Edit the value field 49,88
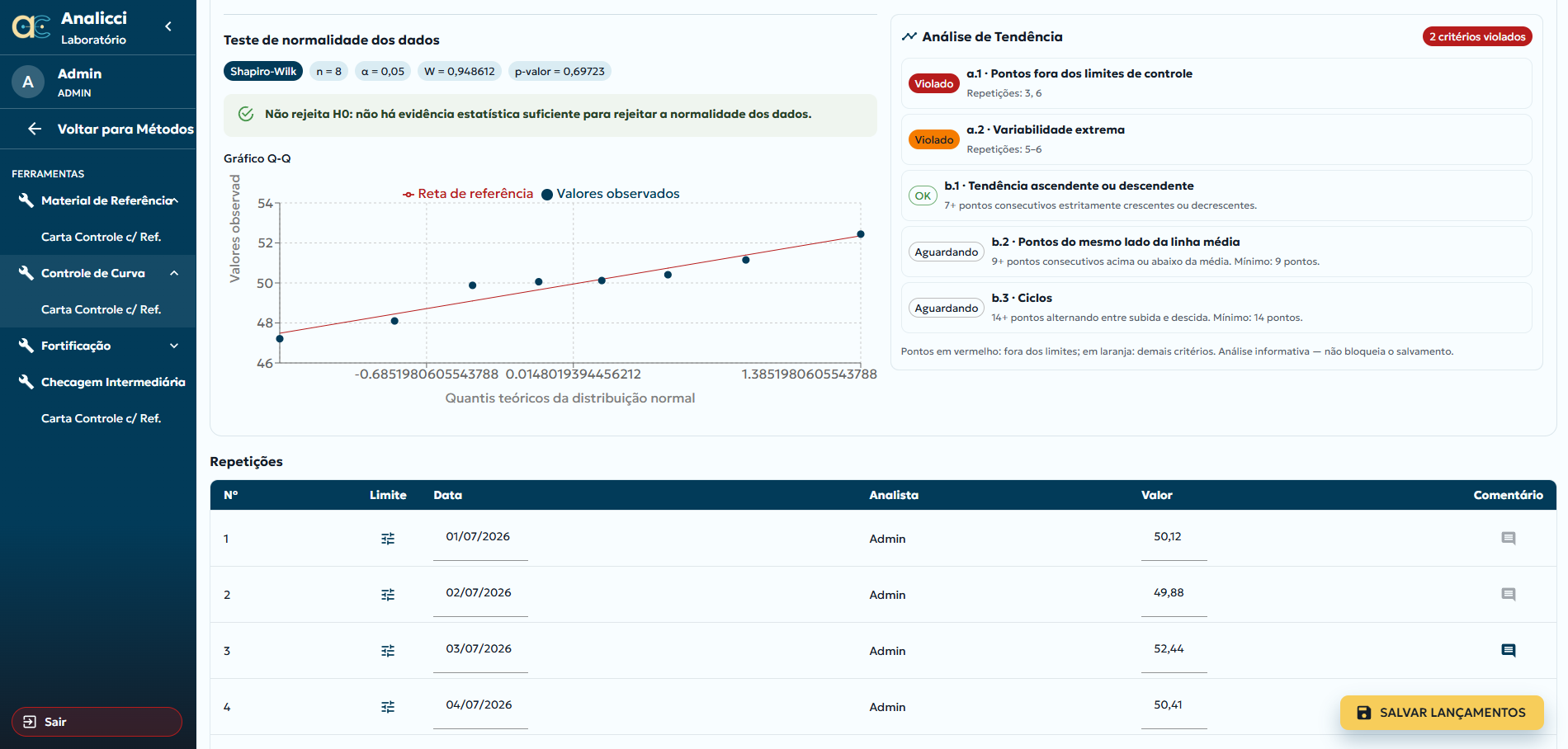 click(1174, 593)
